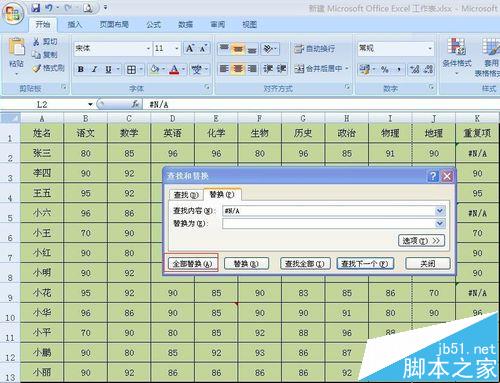This screenshot has height=383, width=500.
Task: Open the number dialog launcher
Action: click(x=431, y=87)
